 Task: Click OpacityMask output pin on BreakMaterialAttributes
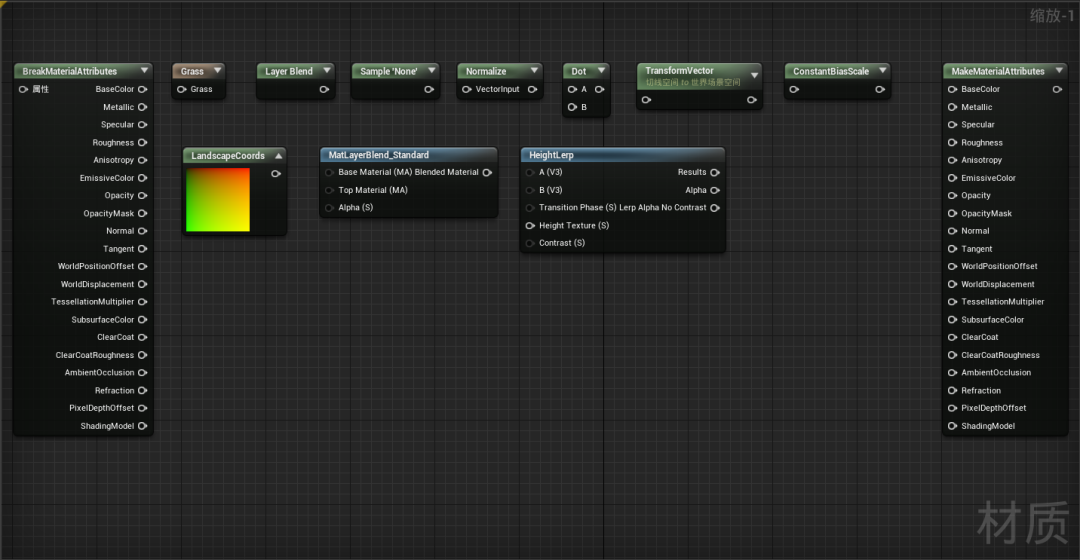pos(143,214)
